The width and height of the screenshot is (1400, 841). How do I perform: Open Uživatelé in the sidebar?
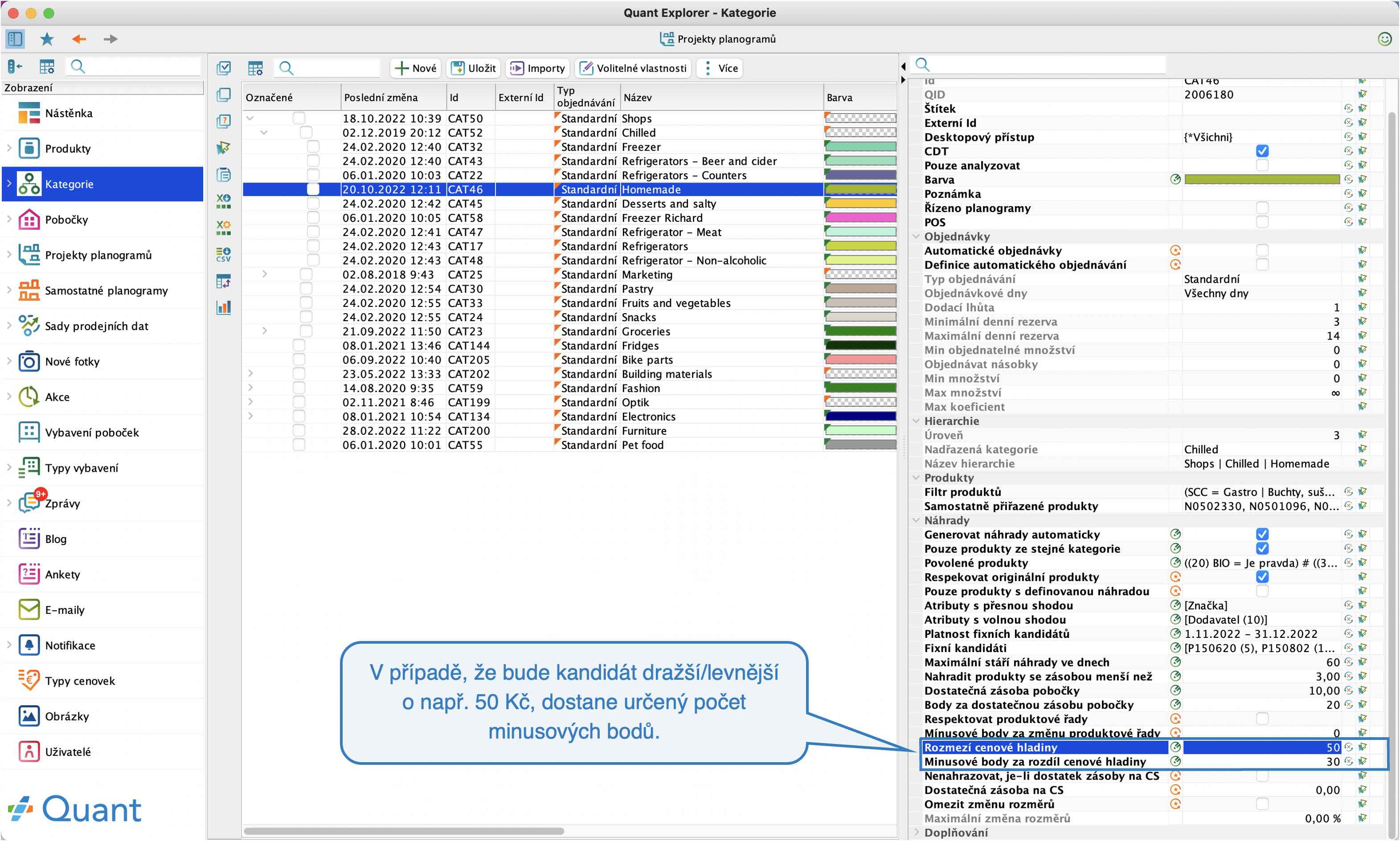102,751
